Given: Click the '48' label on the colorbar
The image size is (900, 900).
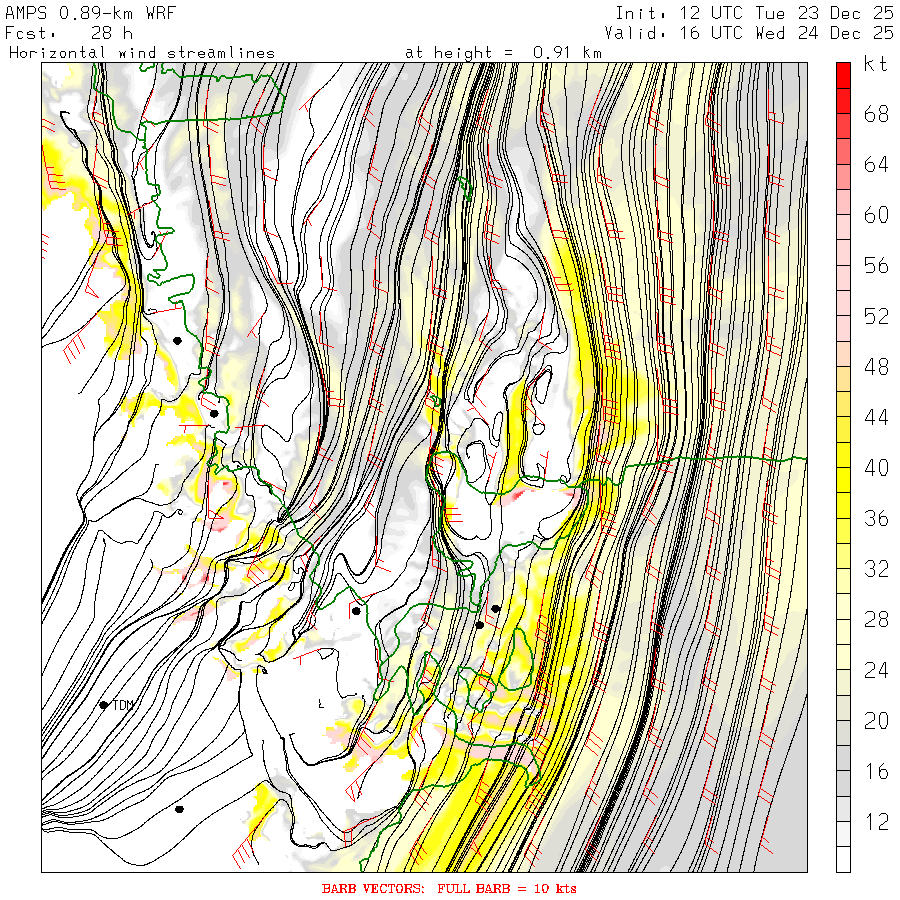Looking at the screenshot, I should click(x=876, y=366).
